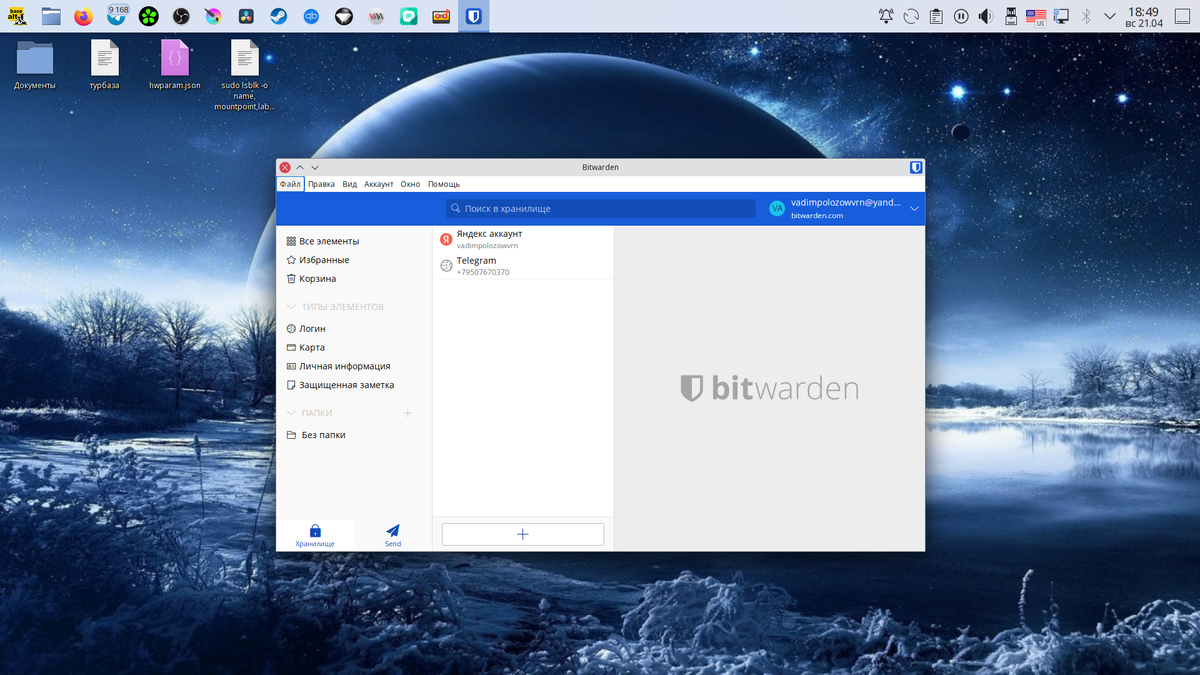
Task: Click the Поиск в хранилище search field
Action: click(601, 209)
